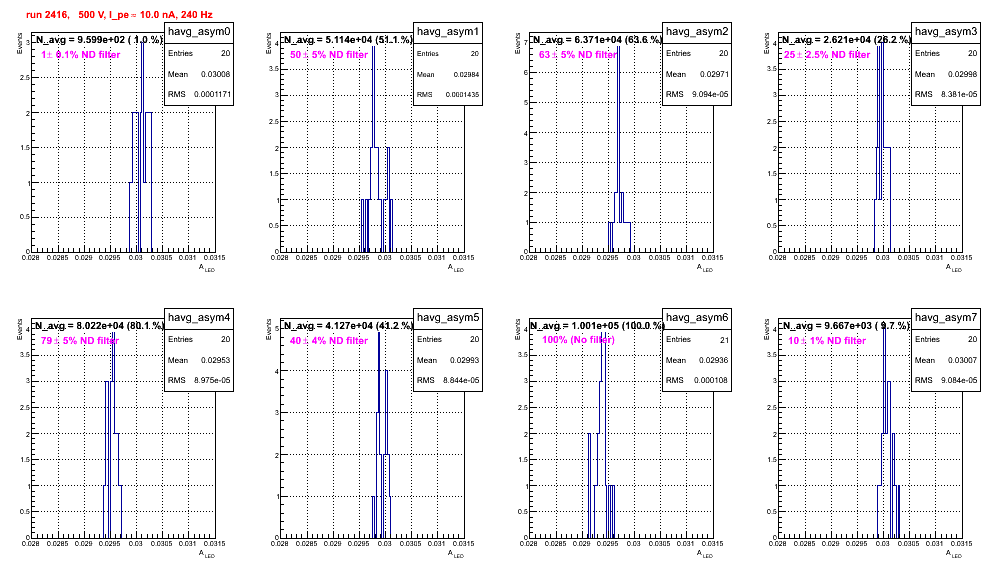Select the havg_asym5 stats box title
The width and height of the screenshot is (996, 572).
pyautogui.click(x=448, y=318)
